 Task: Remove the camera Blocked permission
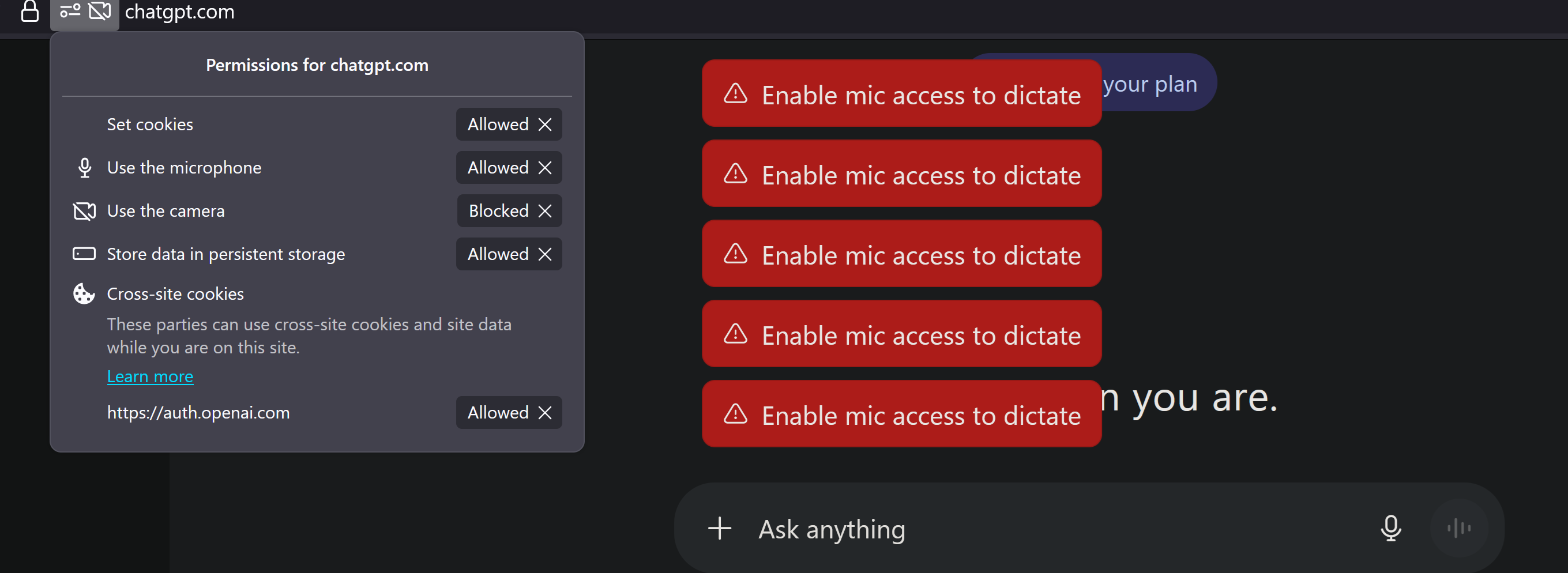[x=545, y=210]
